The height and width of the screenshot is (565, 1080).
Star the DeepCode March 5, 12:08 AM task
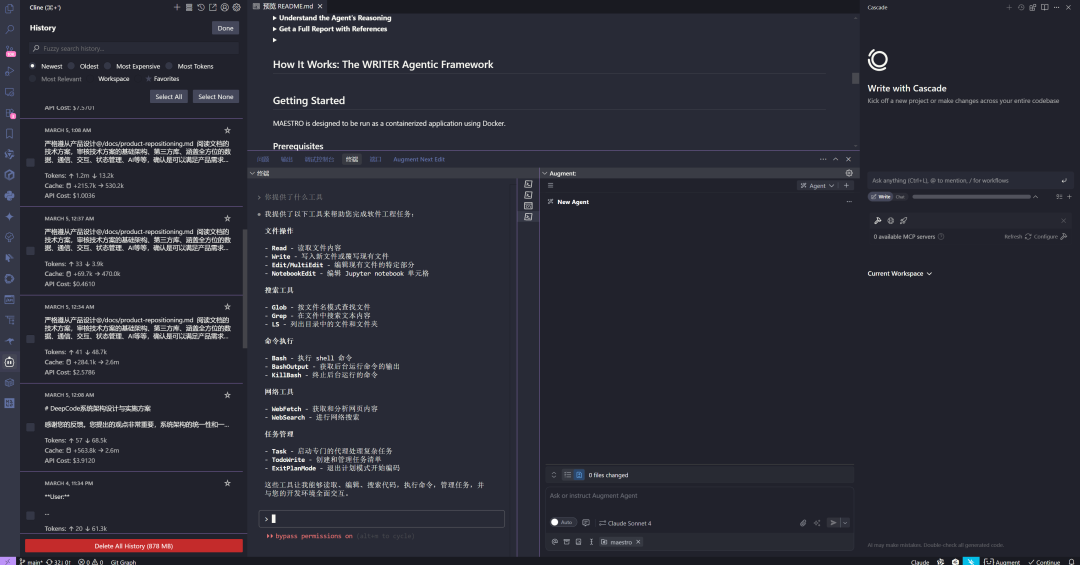click(x=227, y=395)
